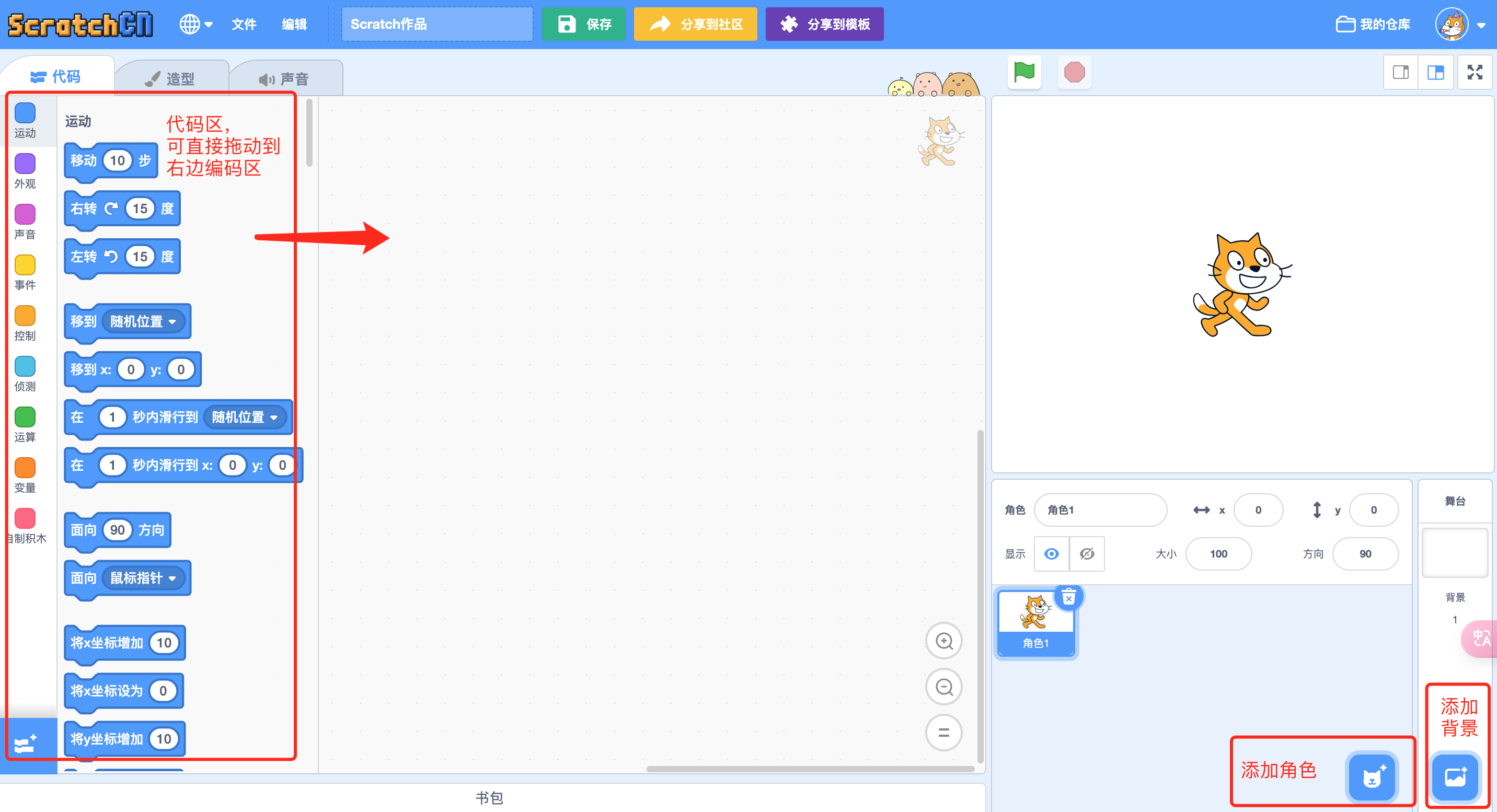Open the 编辑 menu
Viewport: 1497px width, 812px height.
point(294,25)
